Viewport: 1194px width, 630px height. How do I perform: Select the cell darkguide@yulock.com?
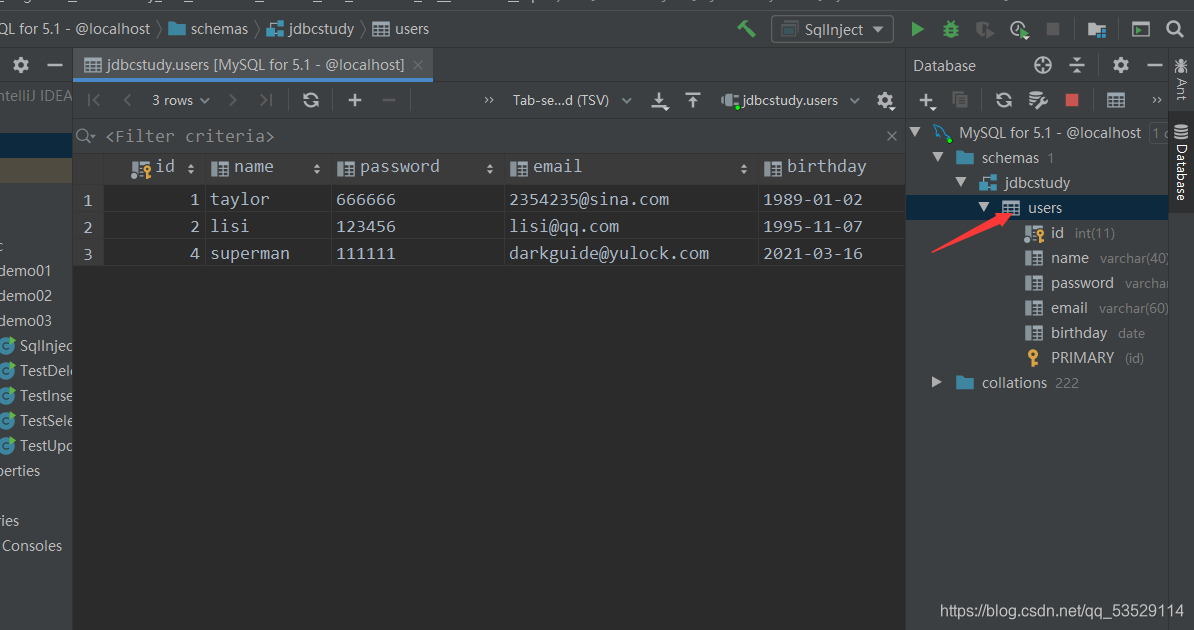tap(631, 253)
